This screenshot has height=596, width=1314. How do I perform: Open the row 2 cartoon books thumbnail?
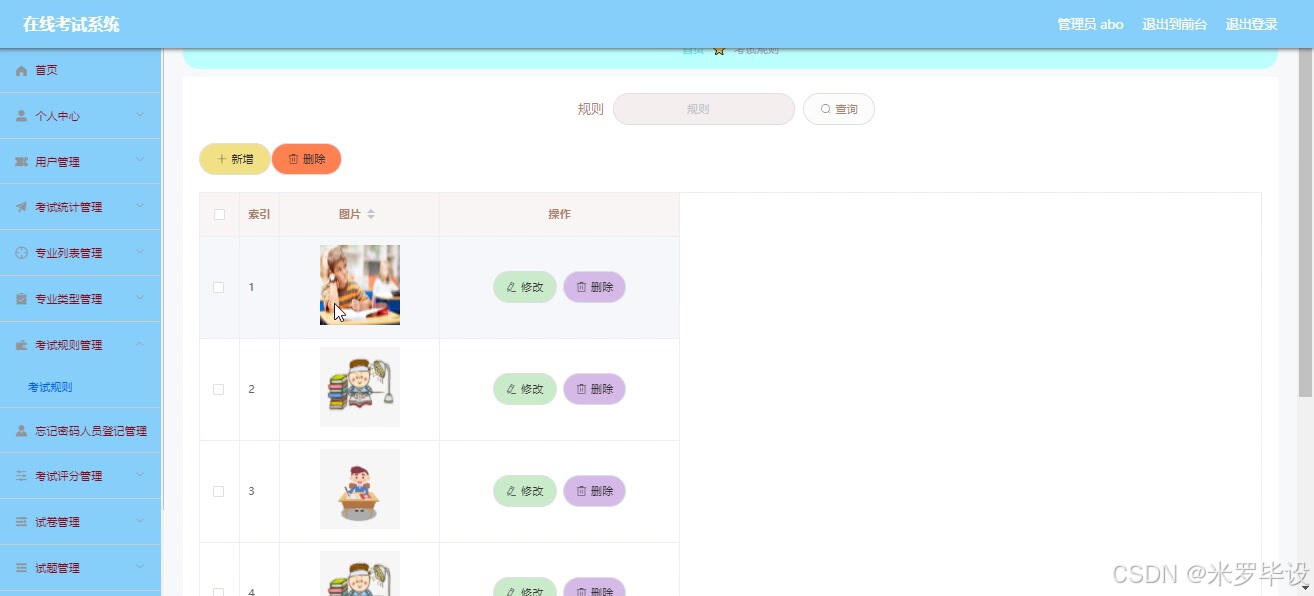coord(360,387)
